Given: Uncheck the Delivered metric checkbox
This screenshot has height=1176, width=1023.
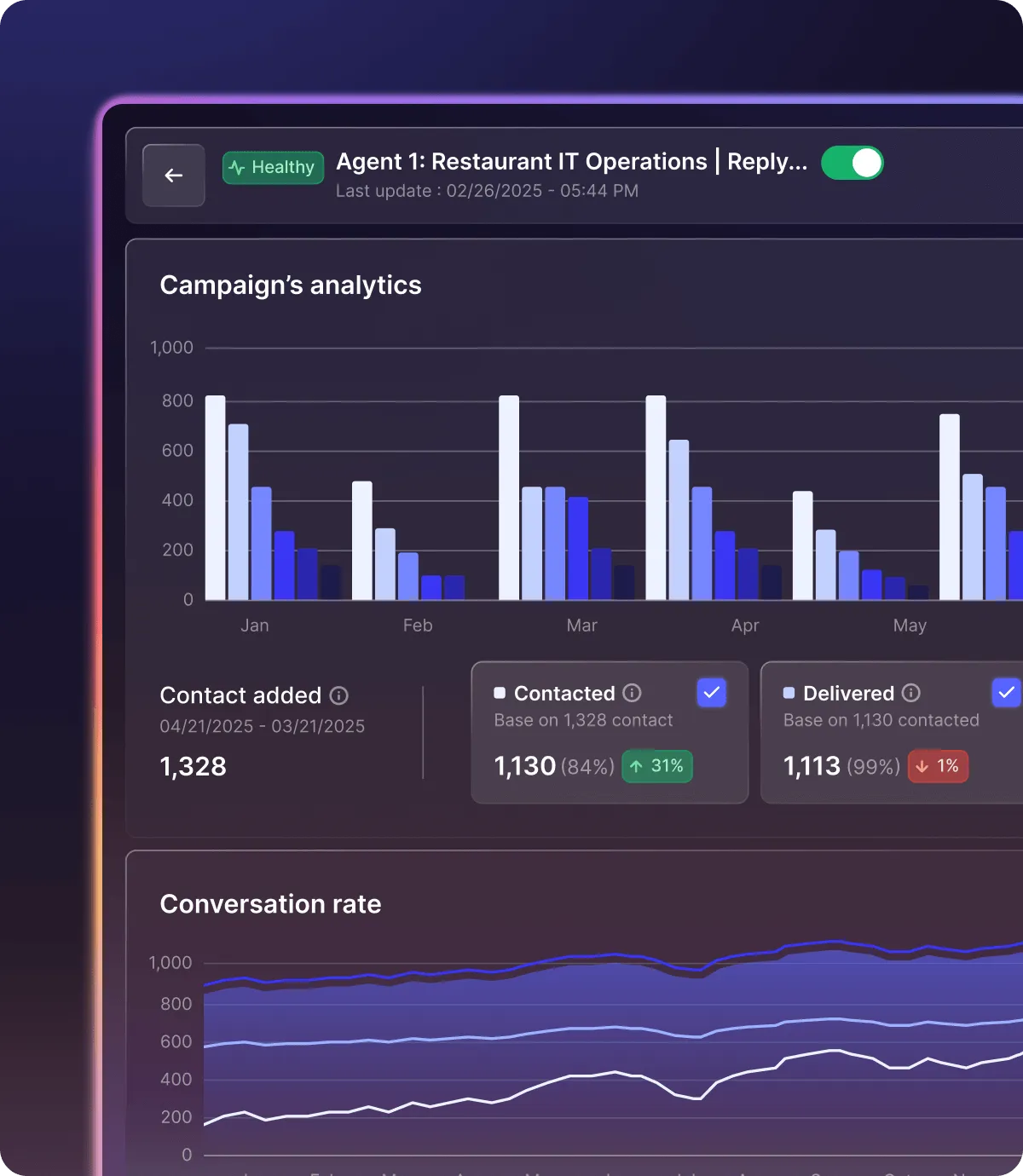Looking at the screenshot, I should pos(1007,693).
